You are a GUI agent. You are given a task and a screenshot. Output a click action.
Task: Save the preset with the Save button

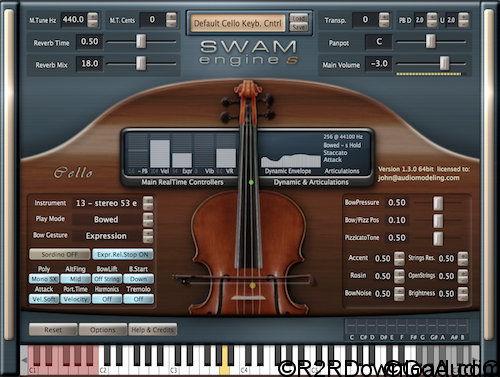point(298,27)
